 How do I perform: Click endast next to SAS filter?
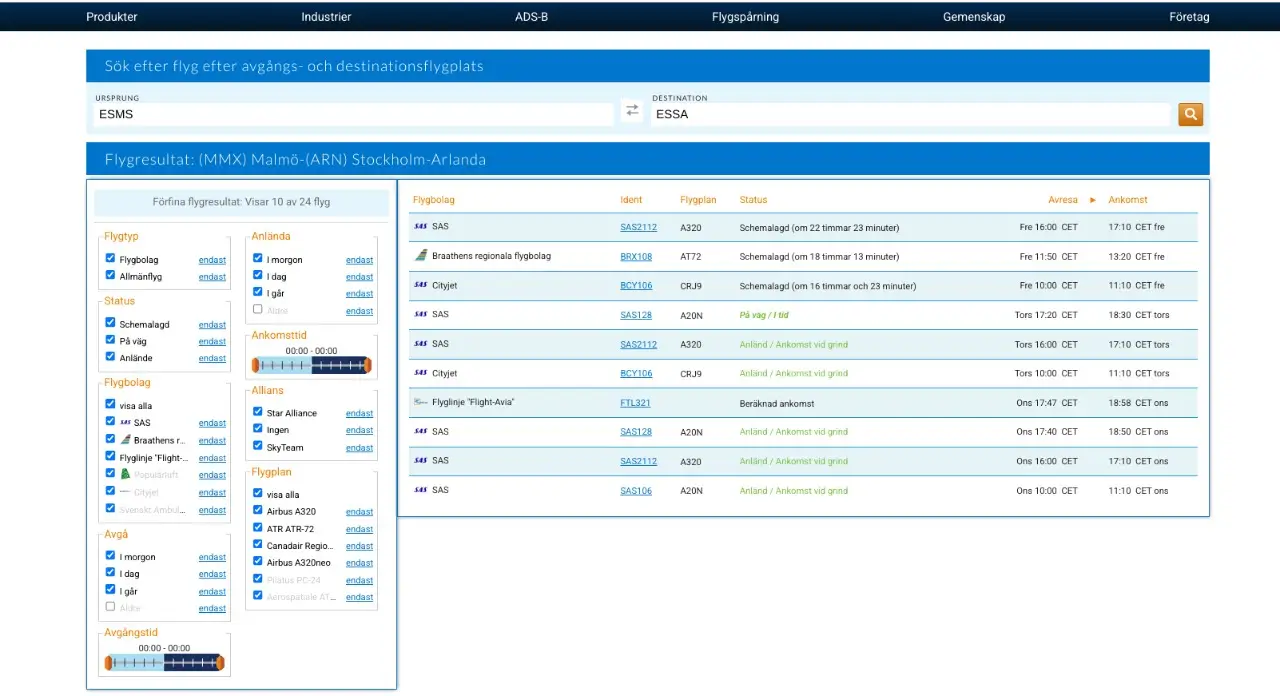pyautogui.click(x=212, y=424)
